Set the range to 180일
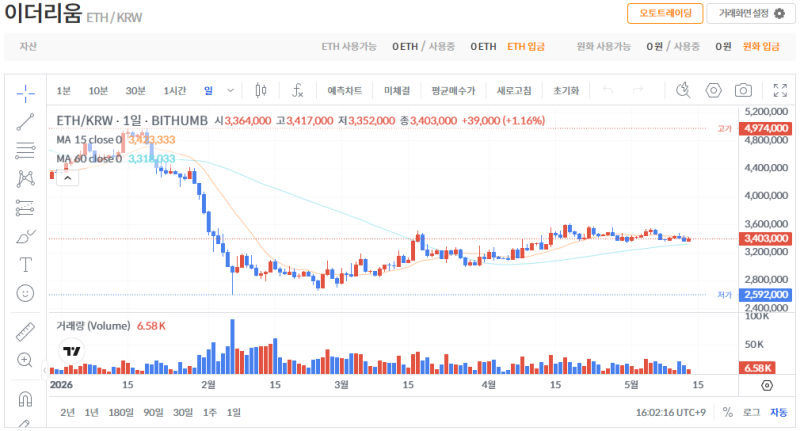This screenshot has width=800, height=431. (120, 412)
